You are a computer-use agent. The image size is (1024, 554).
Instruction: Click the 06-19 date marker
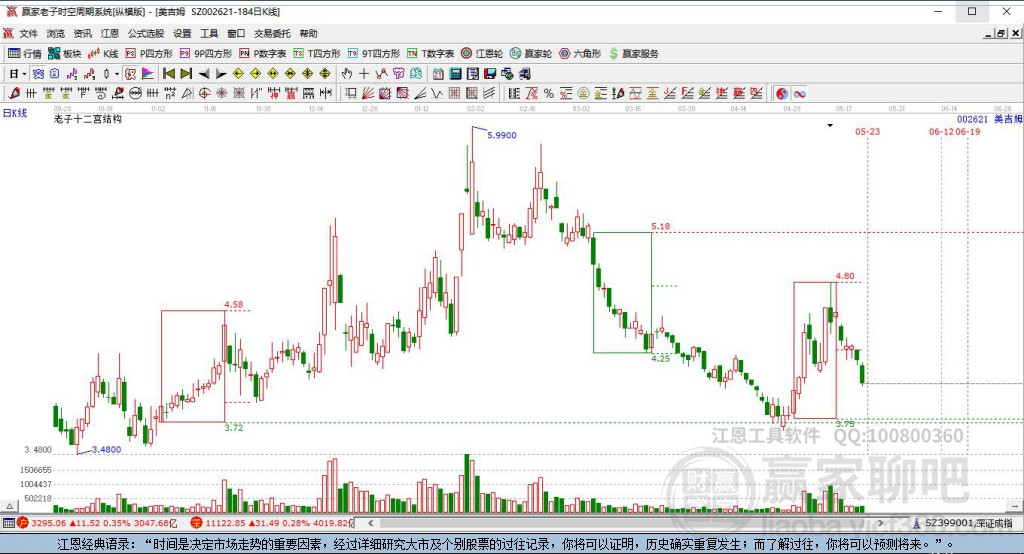click(x=968, y=132)
